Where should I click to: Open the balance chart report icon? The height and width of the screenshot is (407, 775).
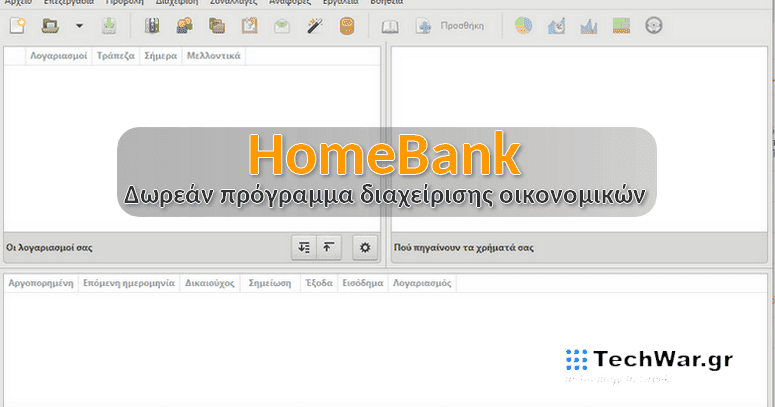click(x=589, y=26)
